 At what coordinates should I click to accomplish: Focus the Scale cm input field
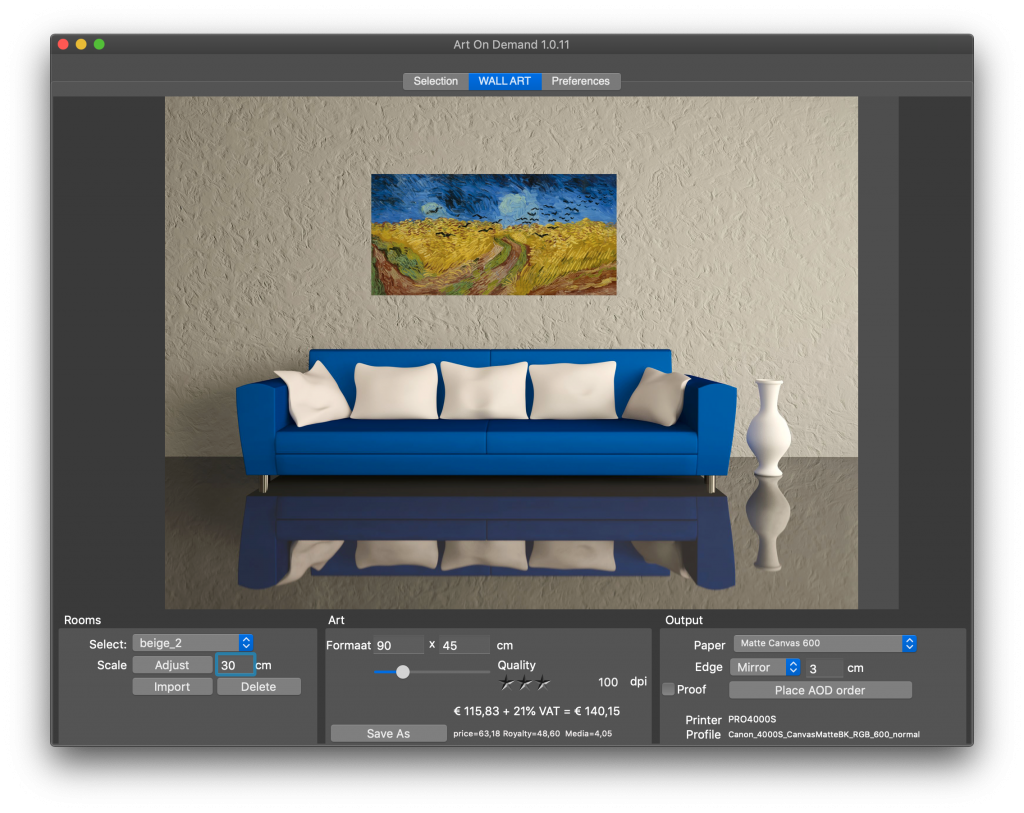pos(234,665)
